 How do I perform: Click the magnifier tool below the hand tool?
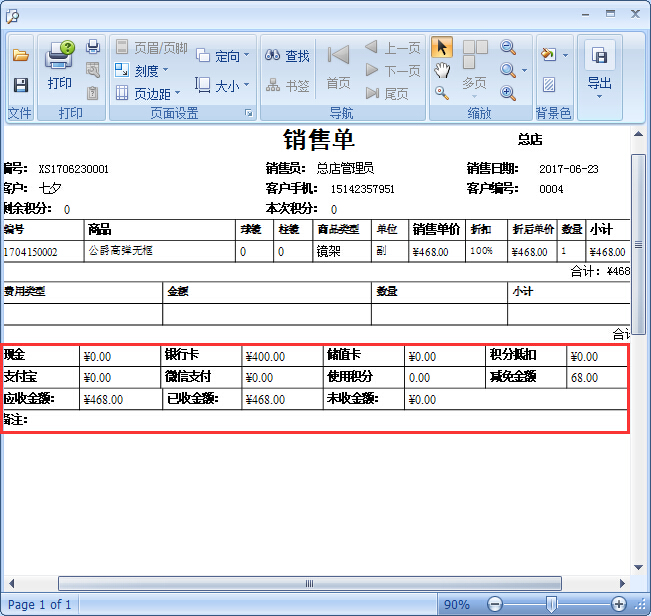tap(442, 93)
